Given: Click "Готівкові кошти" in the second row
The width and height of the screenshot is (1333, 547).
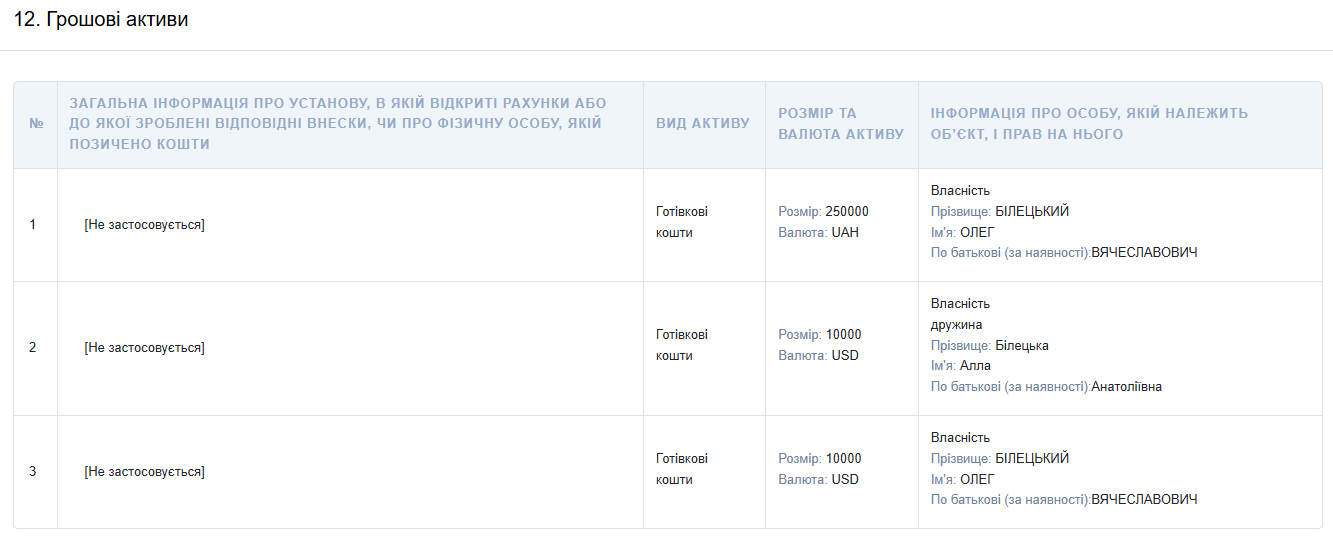Looking at the screenshot, I should point(681,345).
